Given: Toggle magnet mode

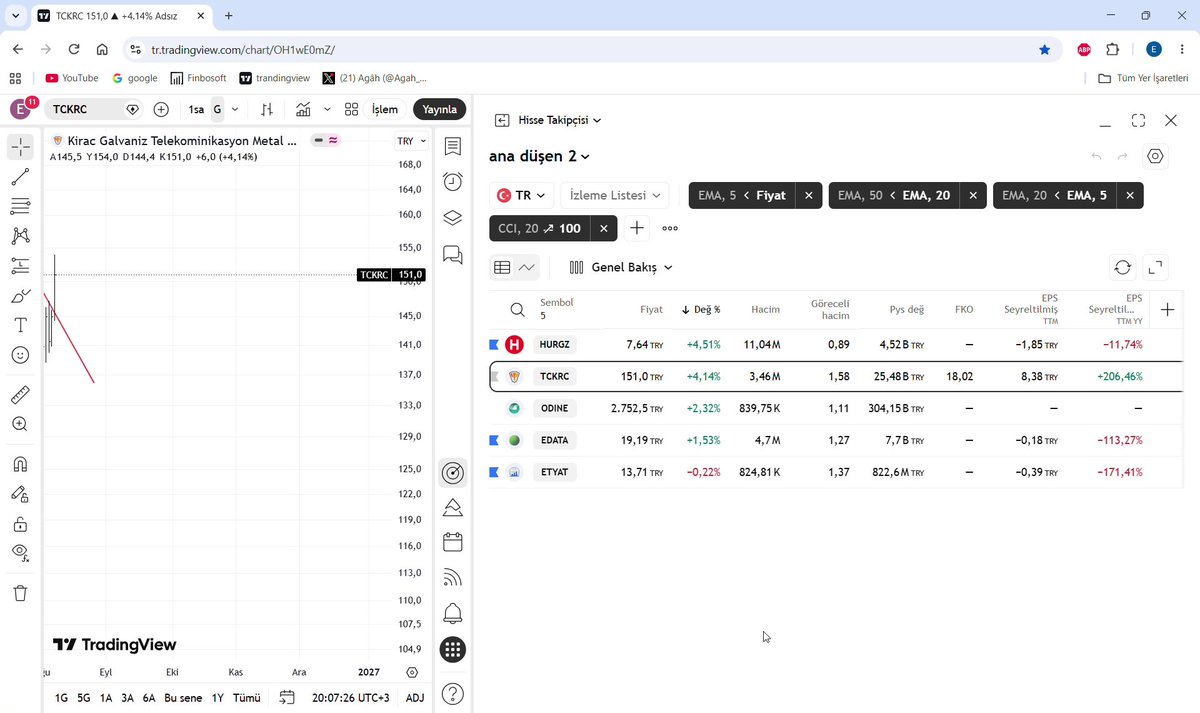Looking at the screenshot, I should pyautogui.click(x=20, y=464).
